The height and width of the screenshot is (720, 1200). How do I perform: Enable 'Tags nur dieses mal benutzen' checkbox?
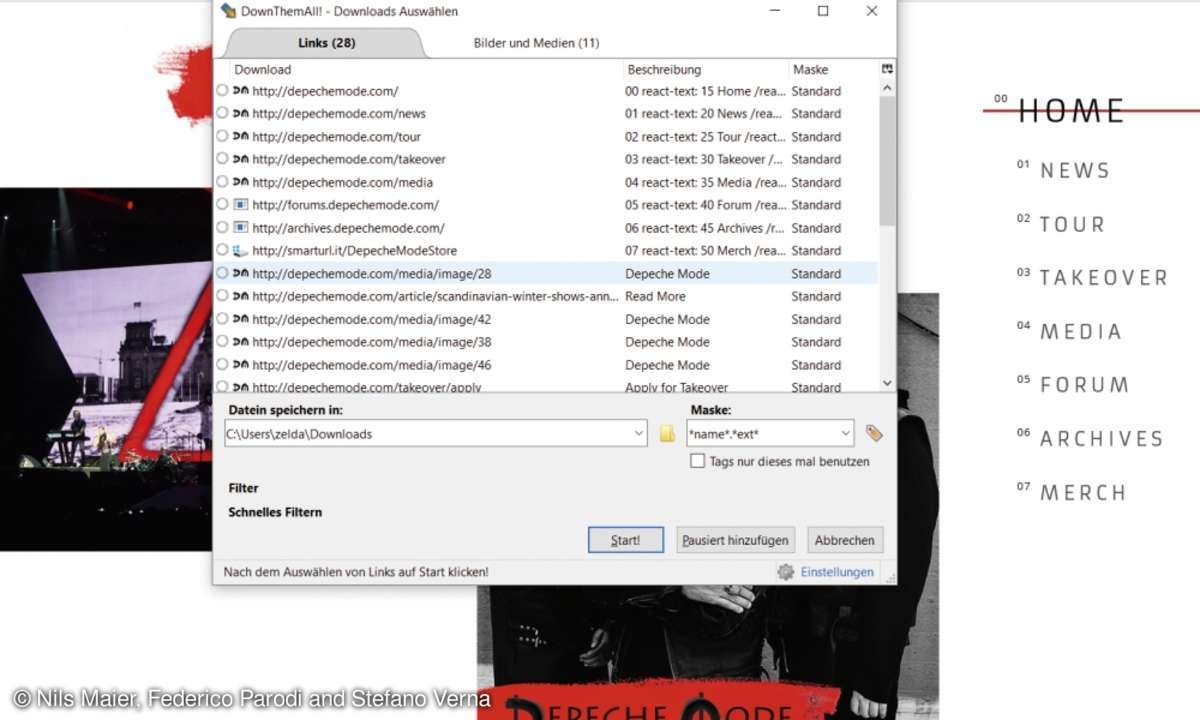pyautogui.click(x=697, y=461)
